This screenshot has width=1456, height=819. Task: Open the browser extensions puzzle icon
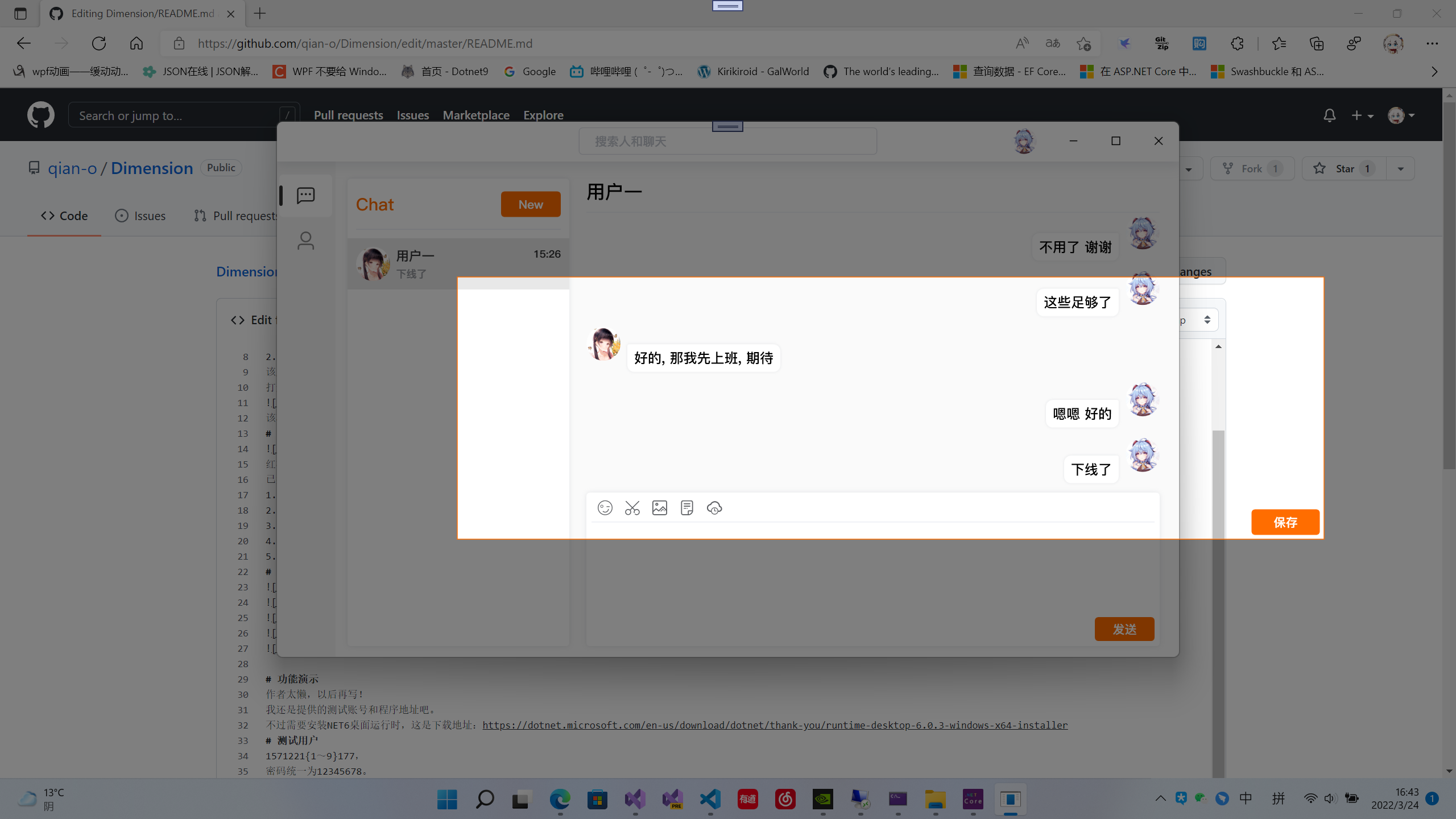pyautogui.click(x=1237, y=43)
